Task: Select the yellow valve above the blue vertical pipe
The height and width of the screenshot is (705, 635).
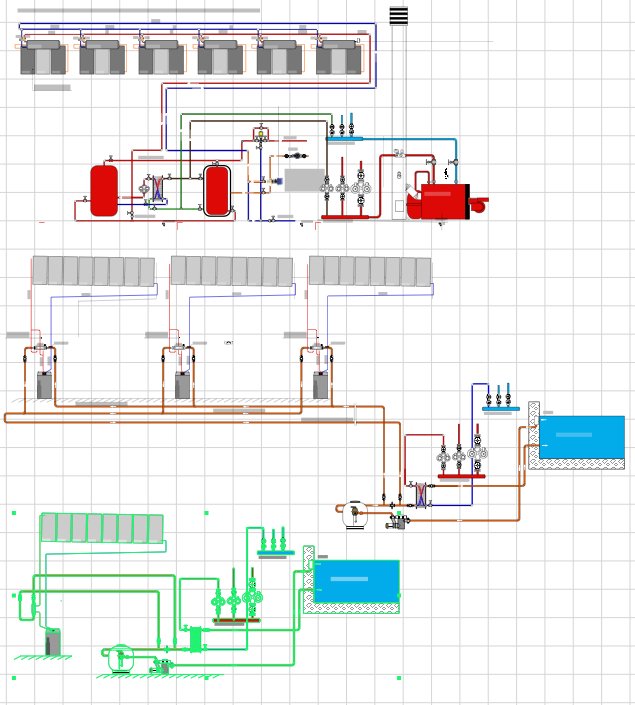Action: click(x=260, y=134)
